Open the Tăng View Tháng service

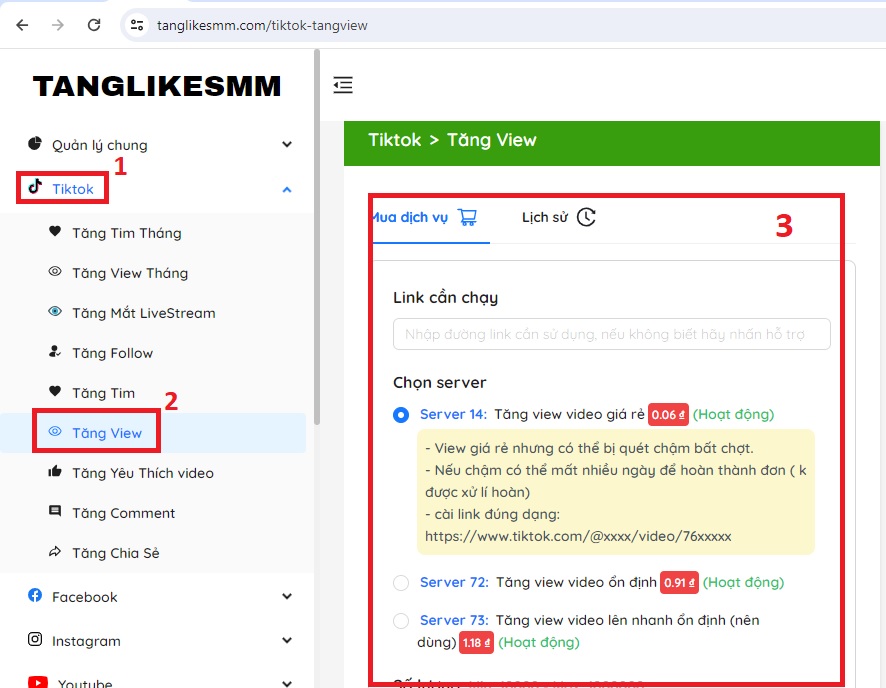point(130,273)
